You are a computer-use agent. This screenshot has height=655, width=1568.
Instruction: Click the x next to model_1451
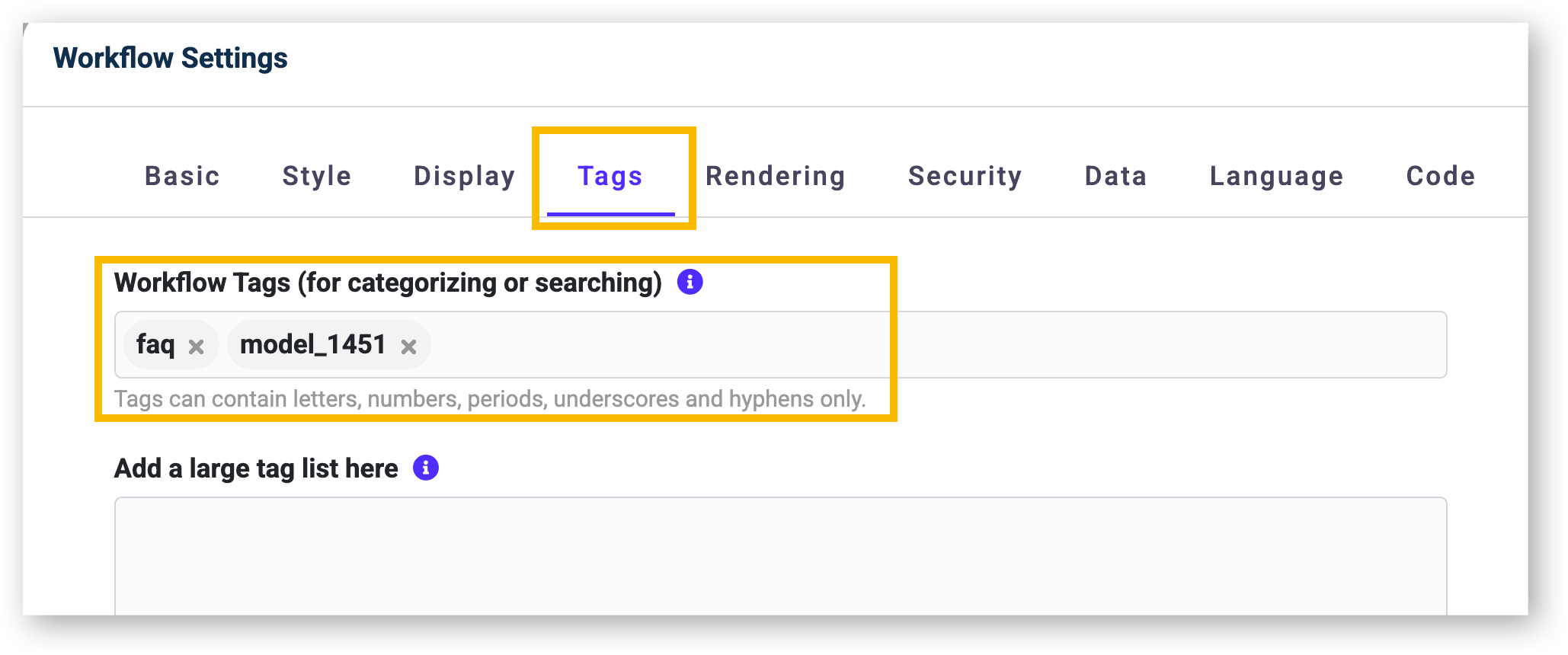(410, 347)
